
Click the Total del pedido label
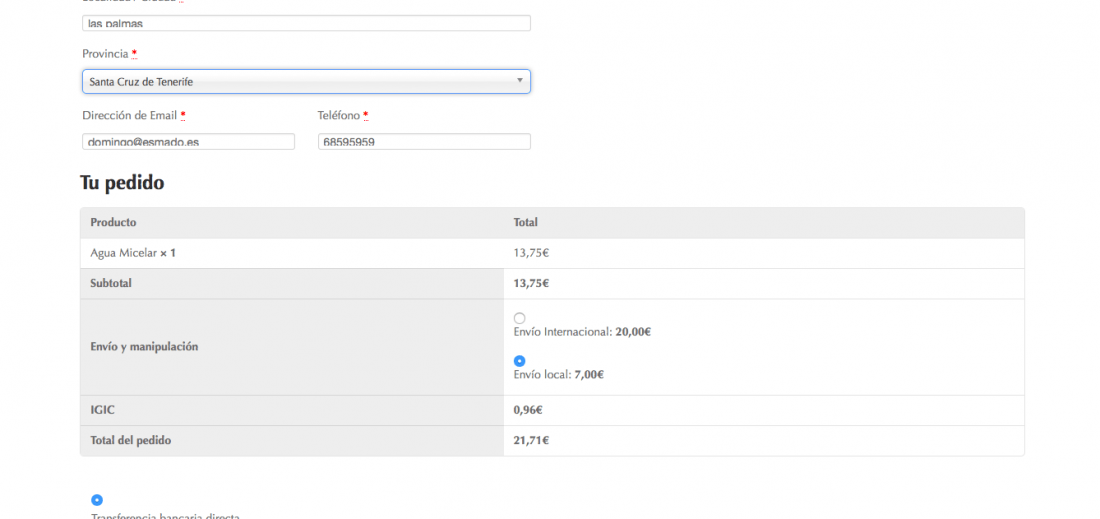(130, 440)
